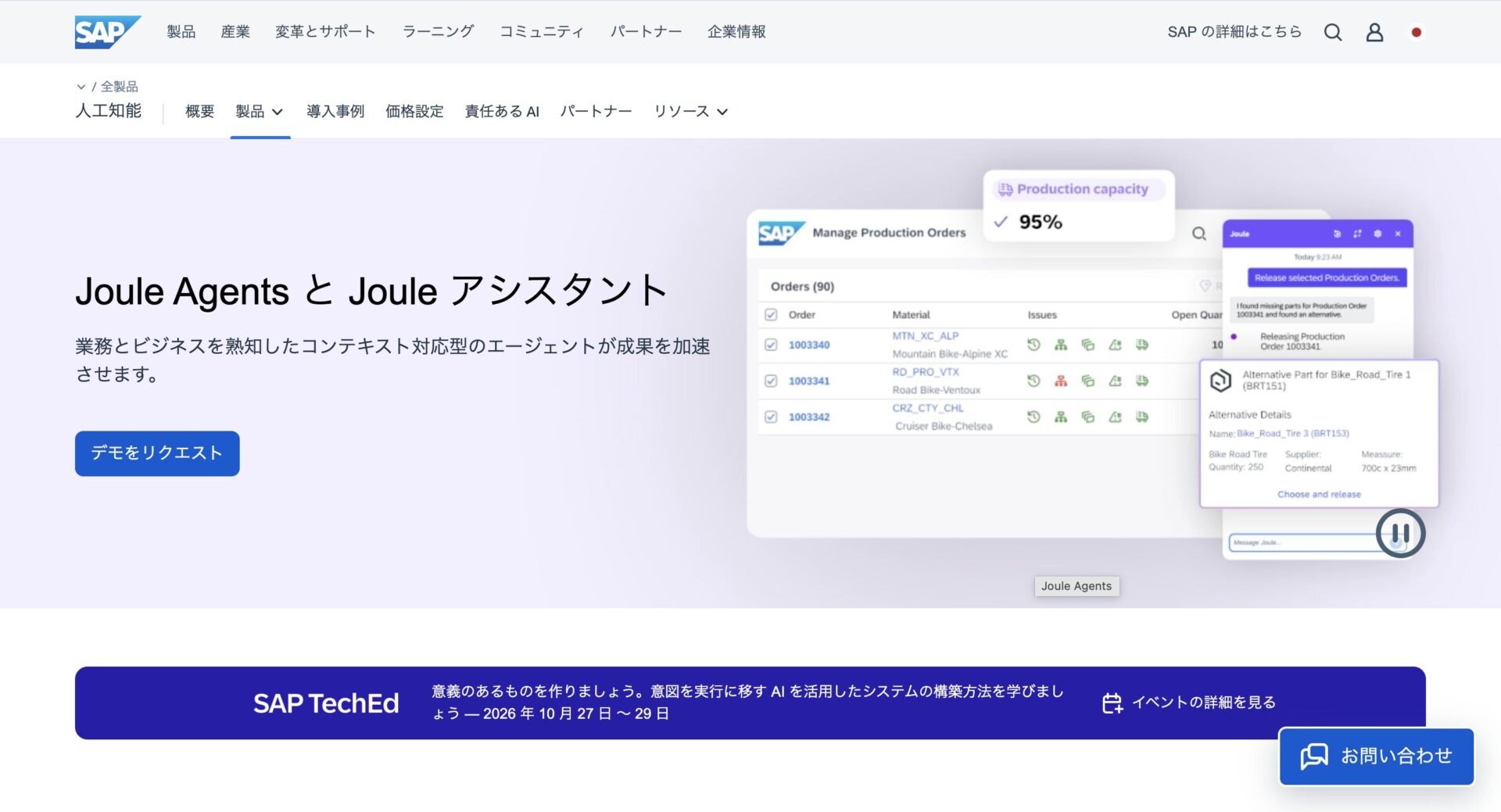
Task: Expand the breadcrumb chevron before 全製品
Action: [x=81, y=87]
